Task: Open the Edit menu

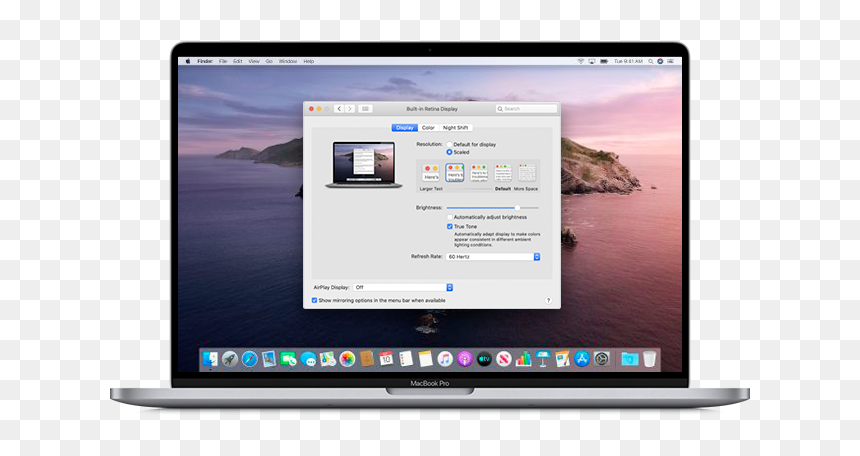Action: (x=237, y=61)
